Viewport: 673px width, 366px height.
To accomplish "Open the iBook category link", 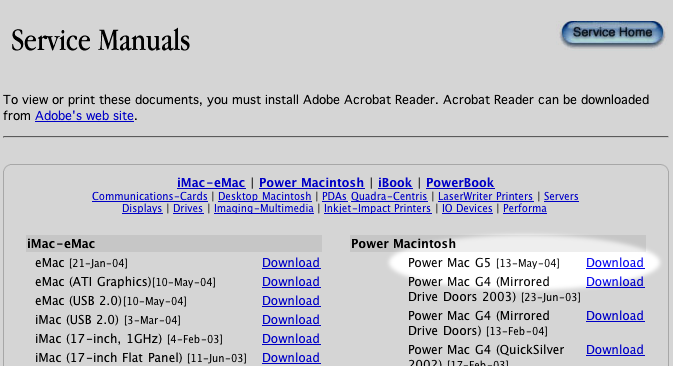I will point(395,183).
